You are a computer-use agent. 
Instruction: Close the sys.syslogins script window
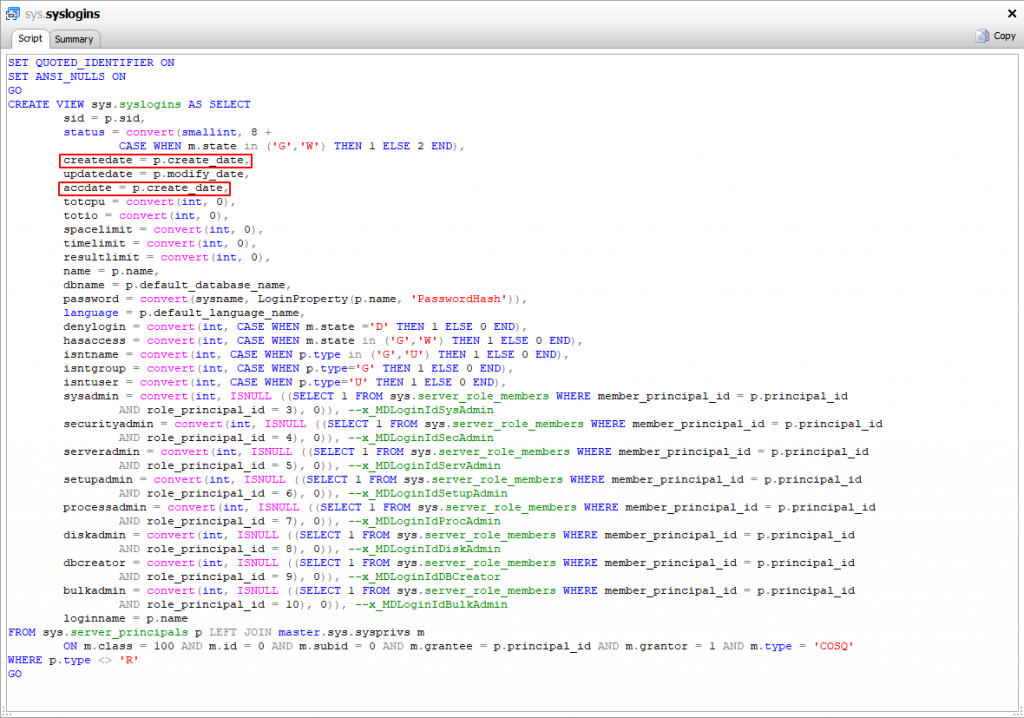pyautogui.click(x=1012, y=13)
